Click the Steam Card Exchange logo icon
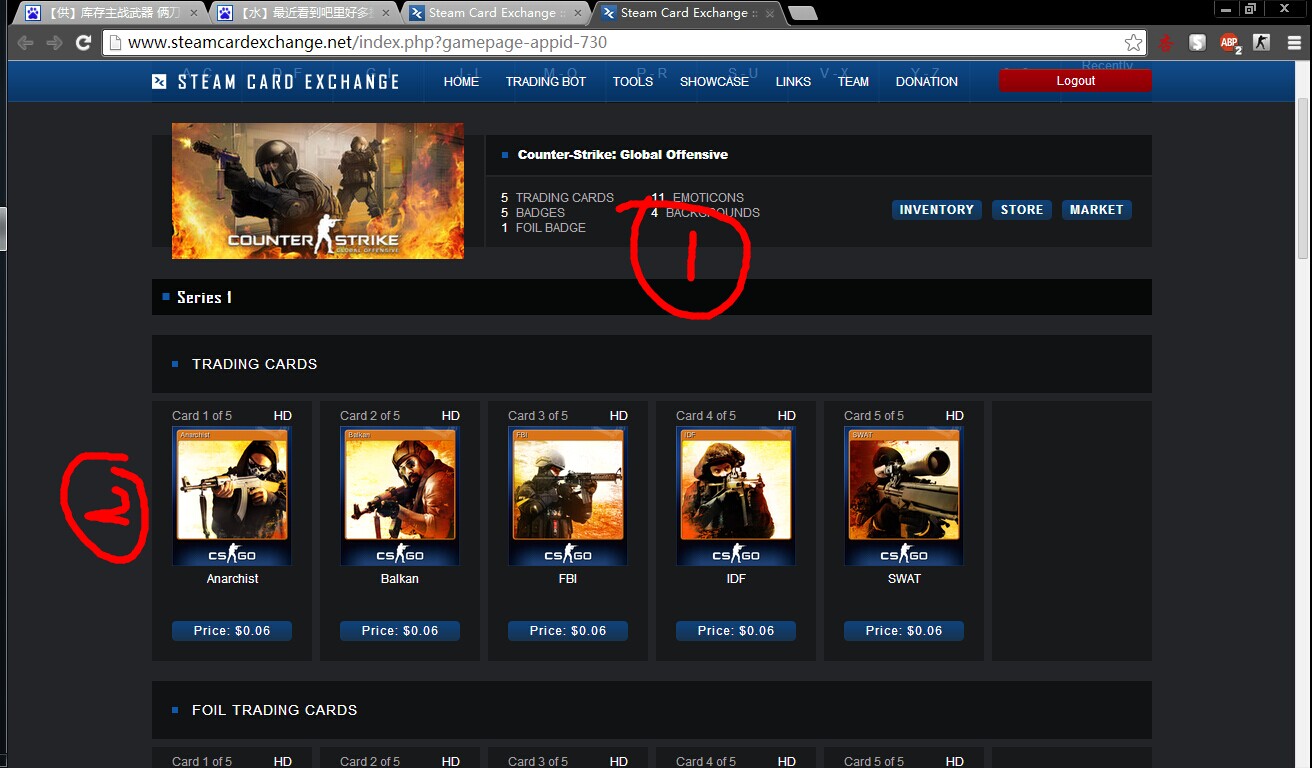 coord(159,82)
